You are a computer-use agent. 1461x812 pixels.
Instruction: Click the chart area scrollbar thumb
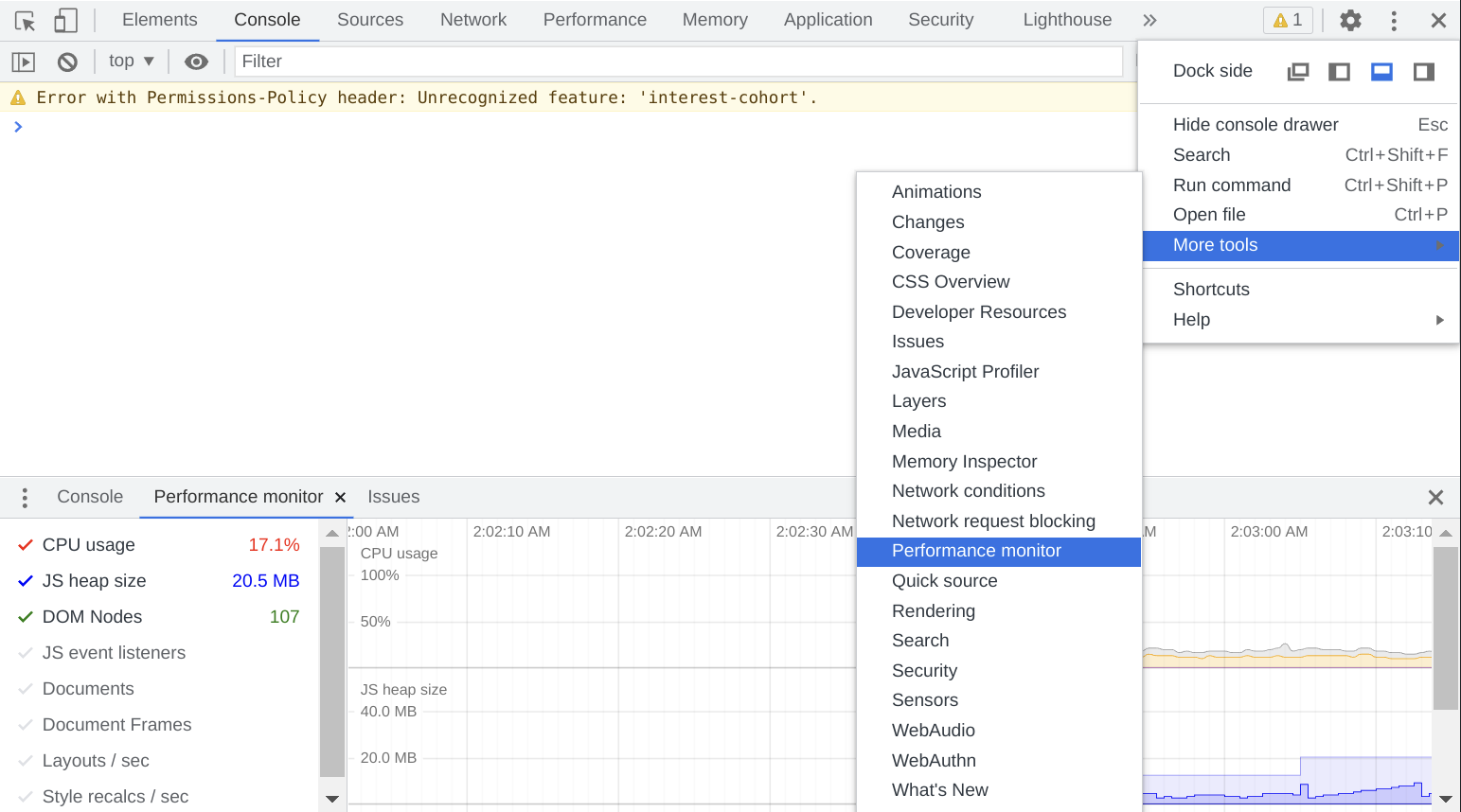point(1445,628)
